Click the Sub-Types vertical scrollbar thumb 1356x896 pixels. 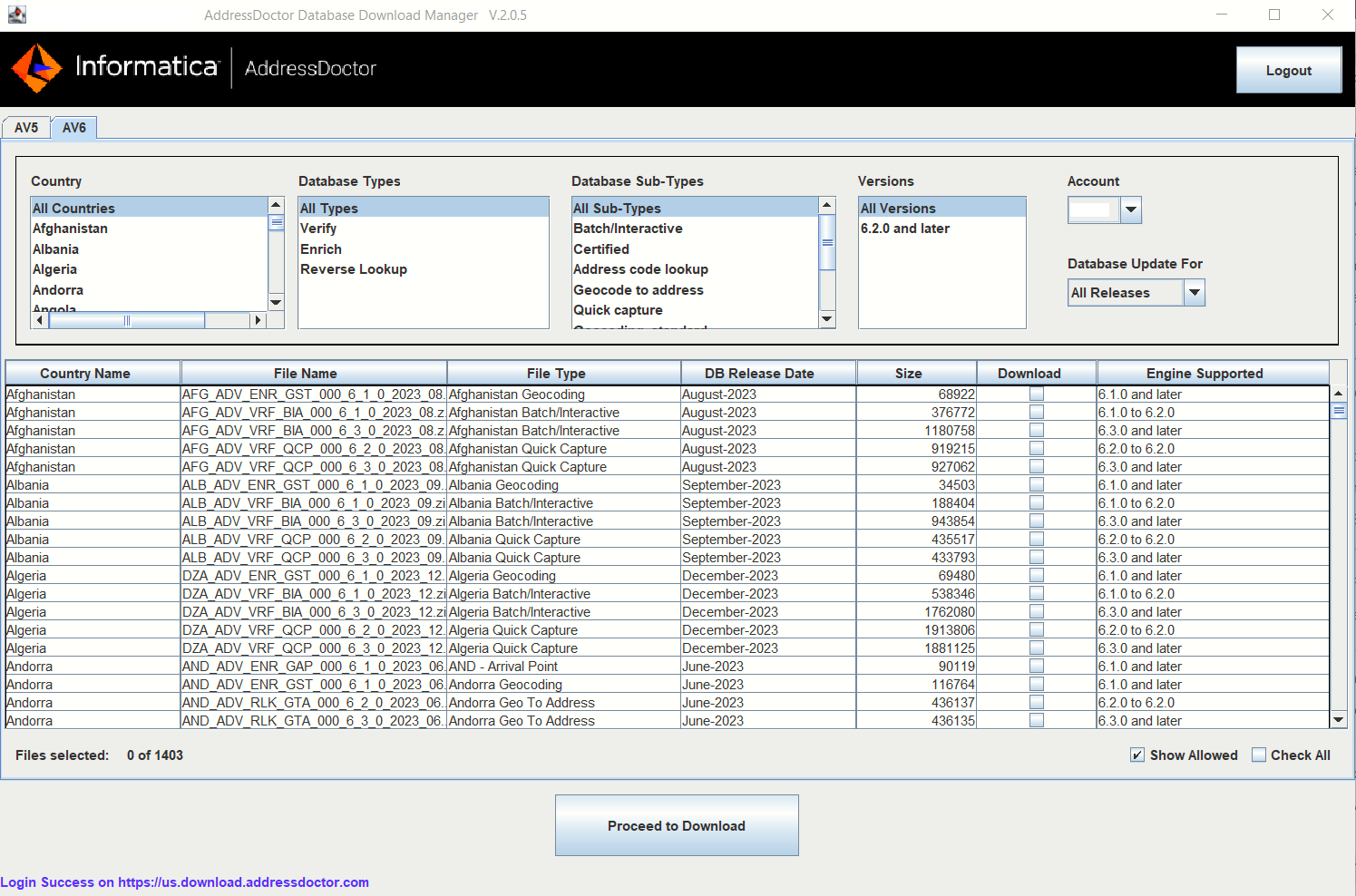(827, 242)
